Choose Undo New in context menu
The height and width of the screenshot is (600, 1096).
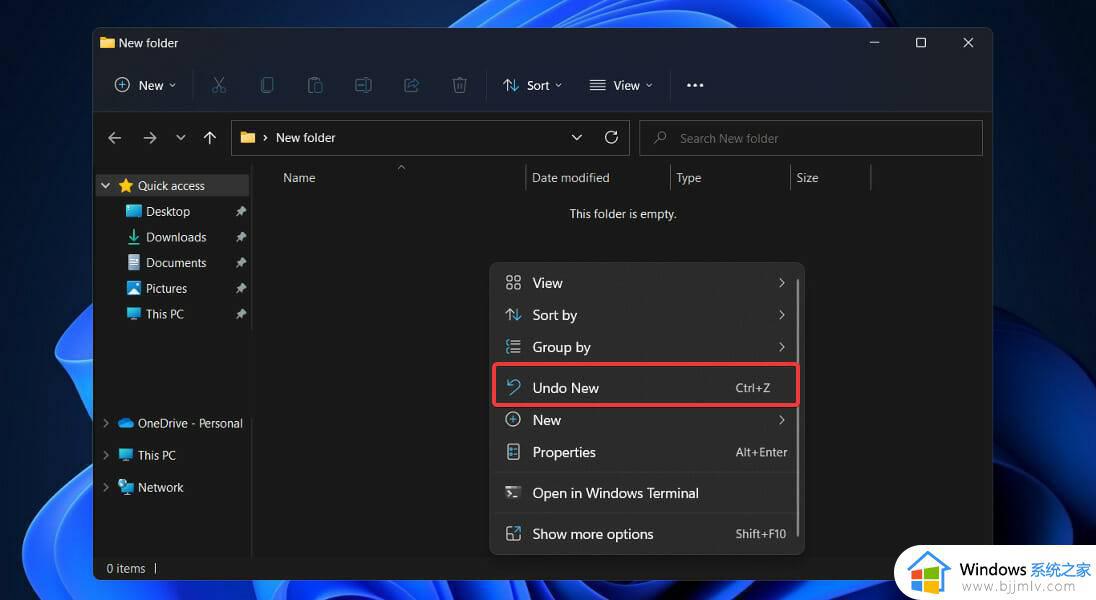point(645,387)
